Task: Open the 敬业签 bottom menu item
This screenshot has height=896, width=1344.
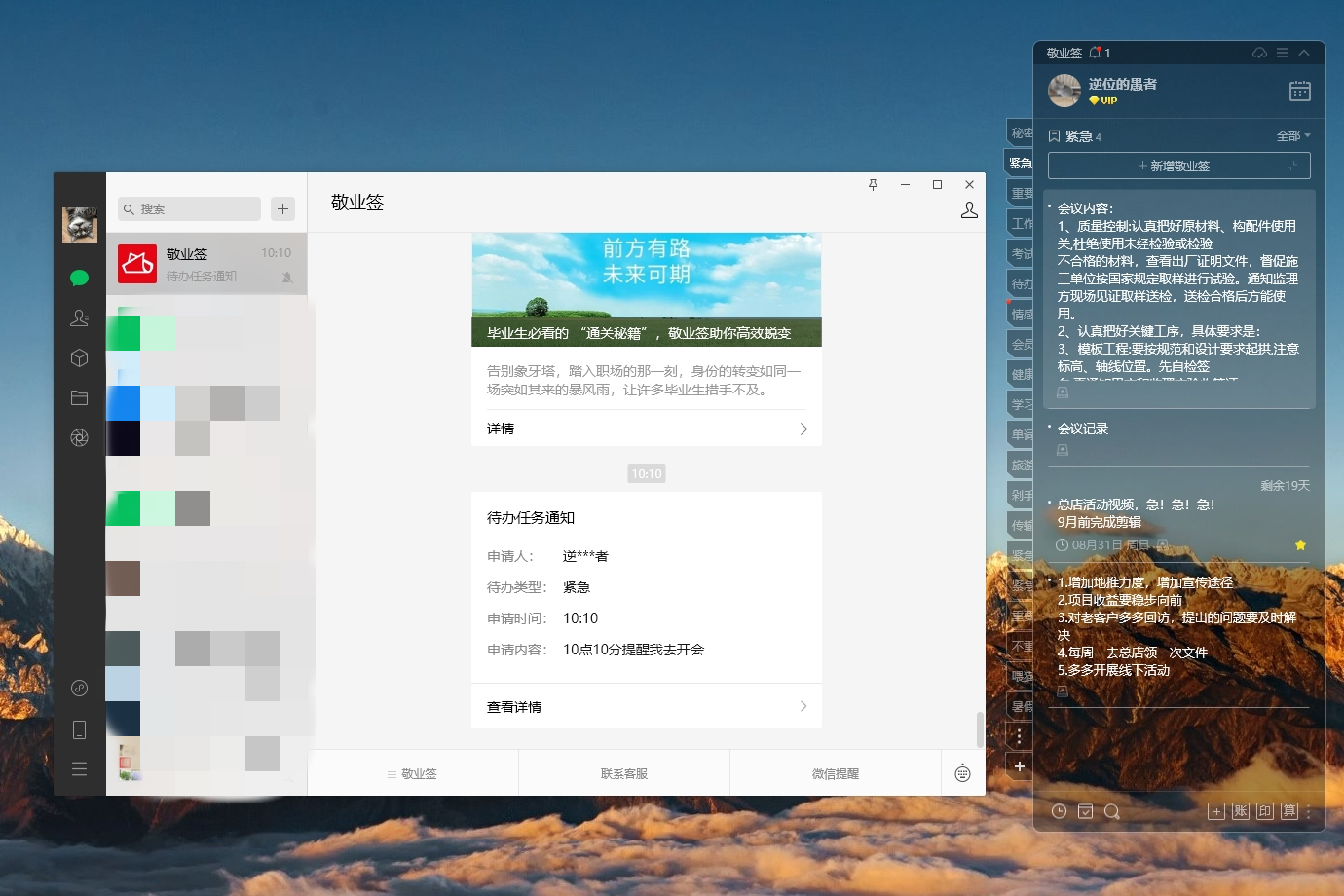Action: (x=412, y=773)
